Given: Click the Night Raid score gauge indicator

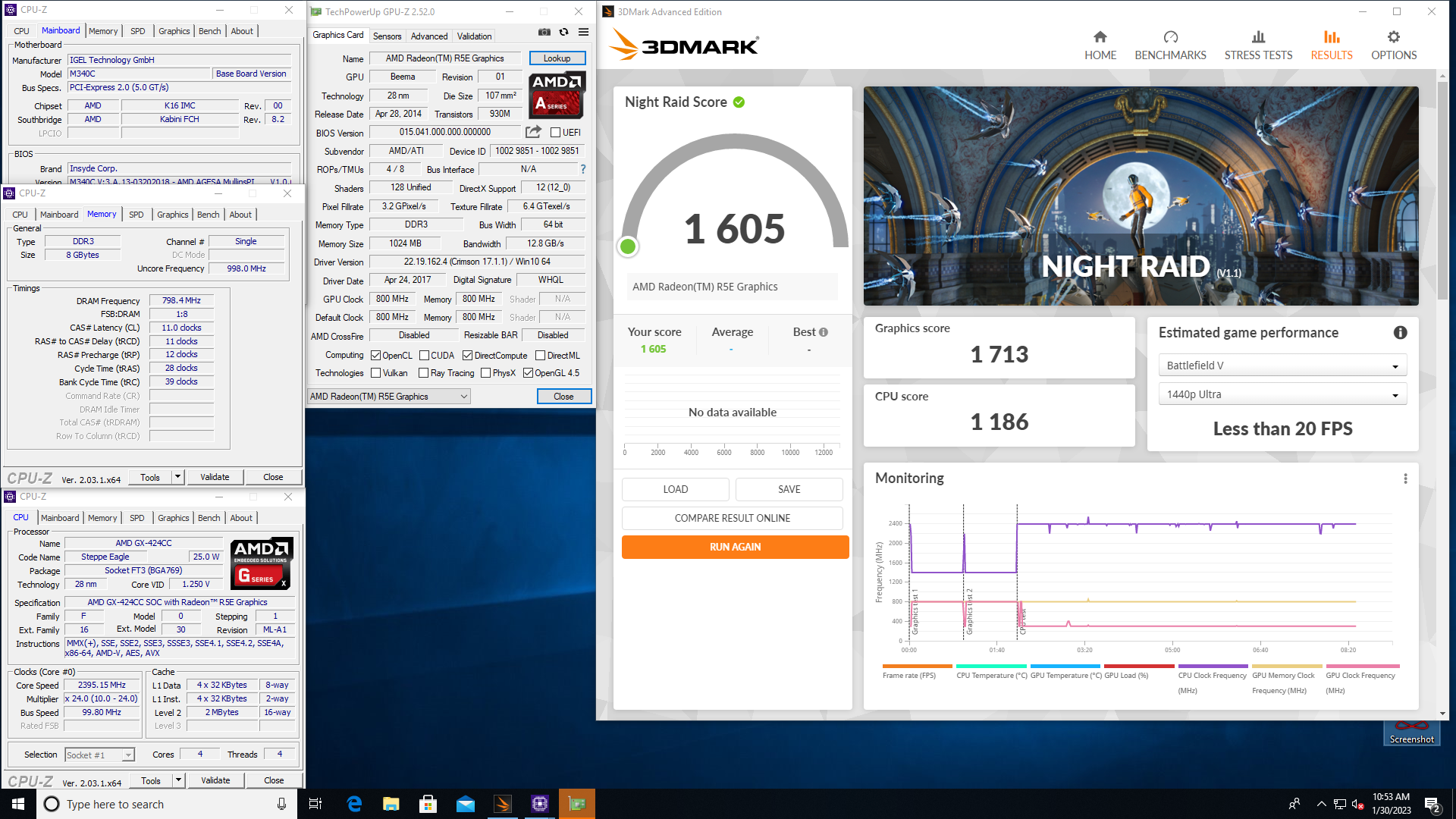Looking at the screenshot, I should 628,246.
